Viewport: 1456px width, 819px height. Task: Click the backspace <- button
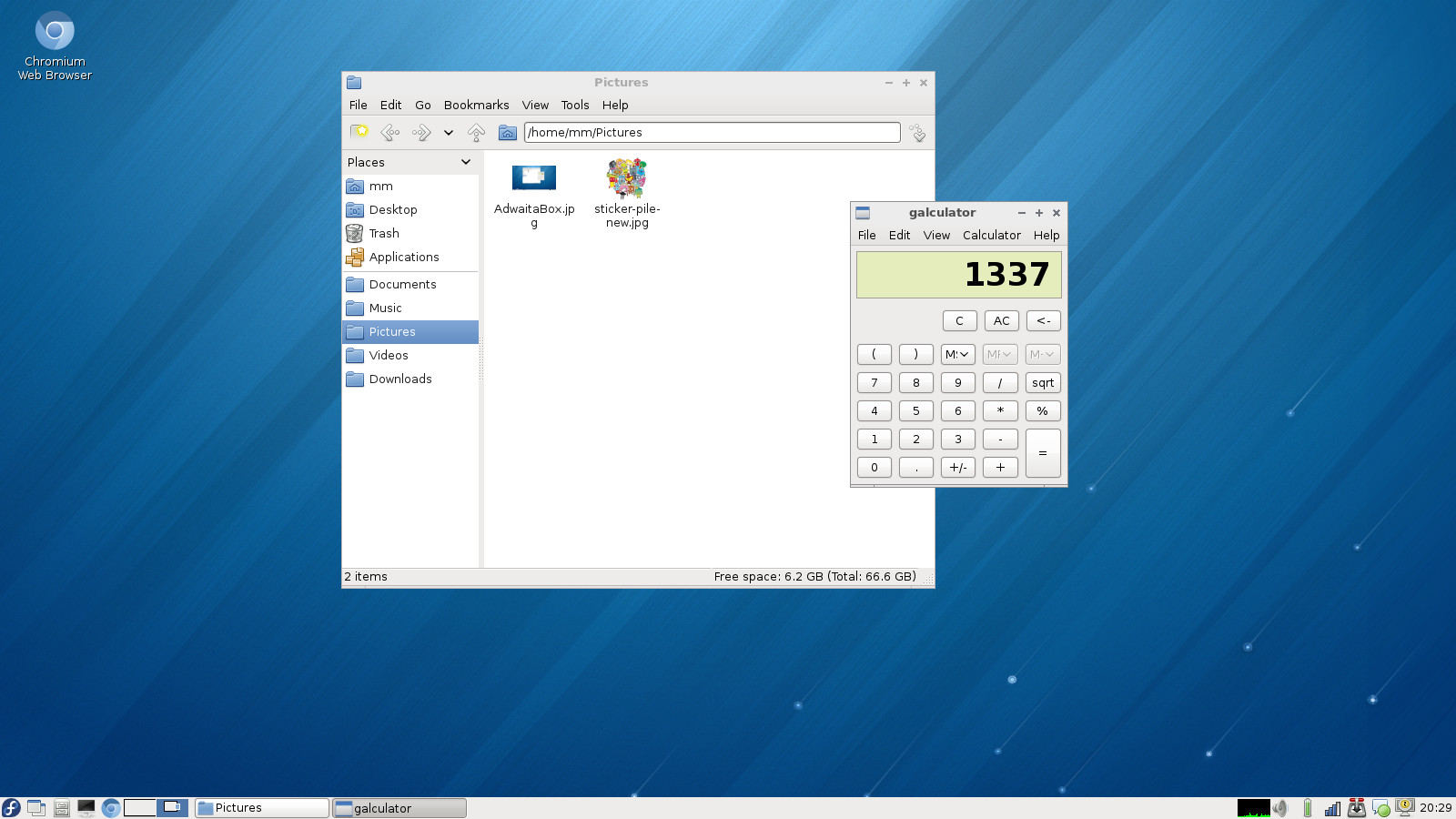point(1043,320)
